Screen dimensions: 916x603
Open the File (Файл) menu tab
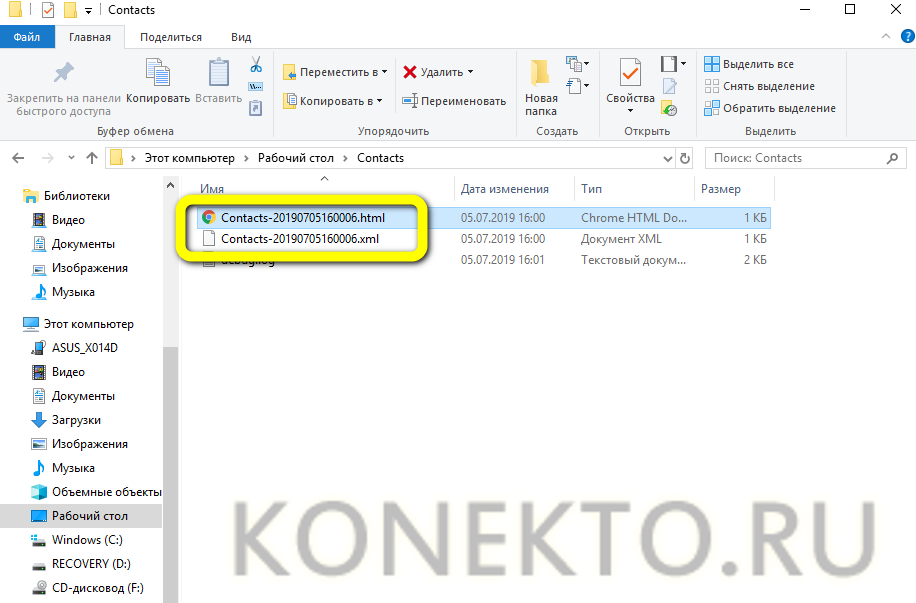point(26,37)
